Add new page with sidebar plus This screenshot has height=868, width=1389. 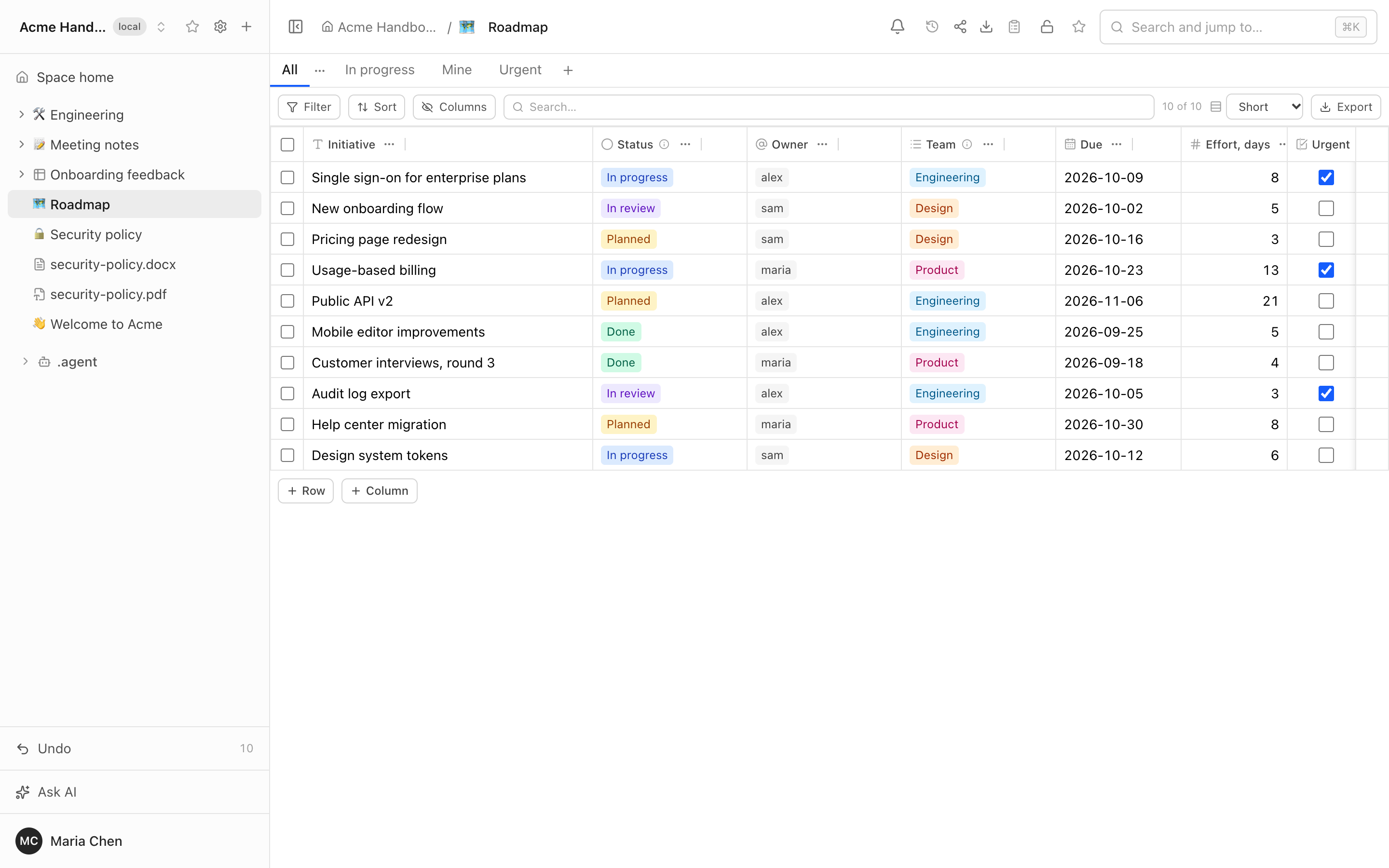tap(246, 27)
